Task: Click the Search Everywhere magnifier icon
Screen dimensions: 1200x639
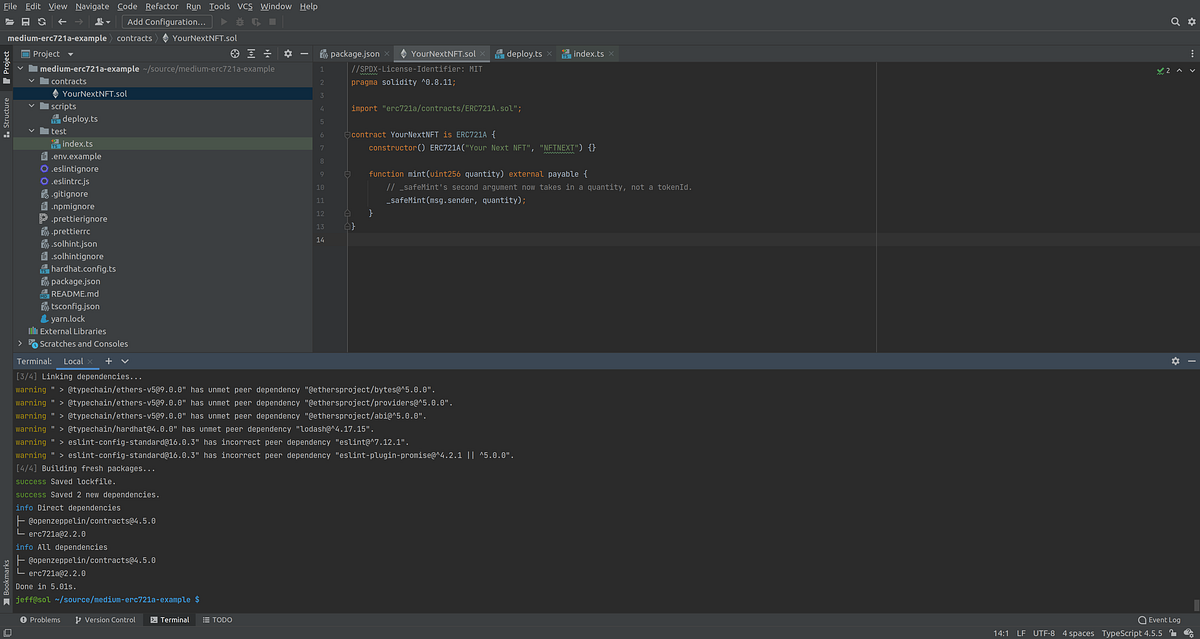Action: click(x=1176, y=21)
